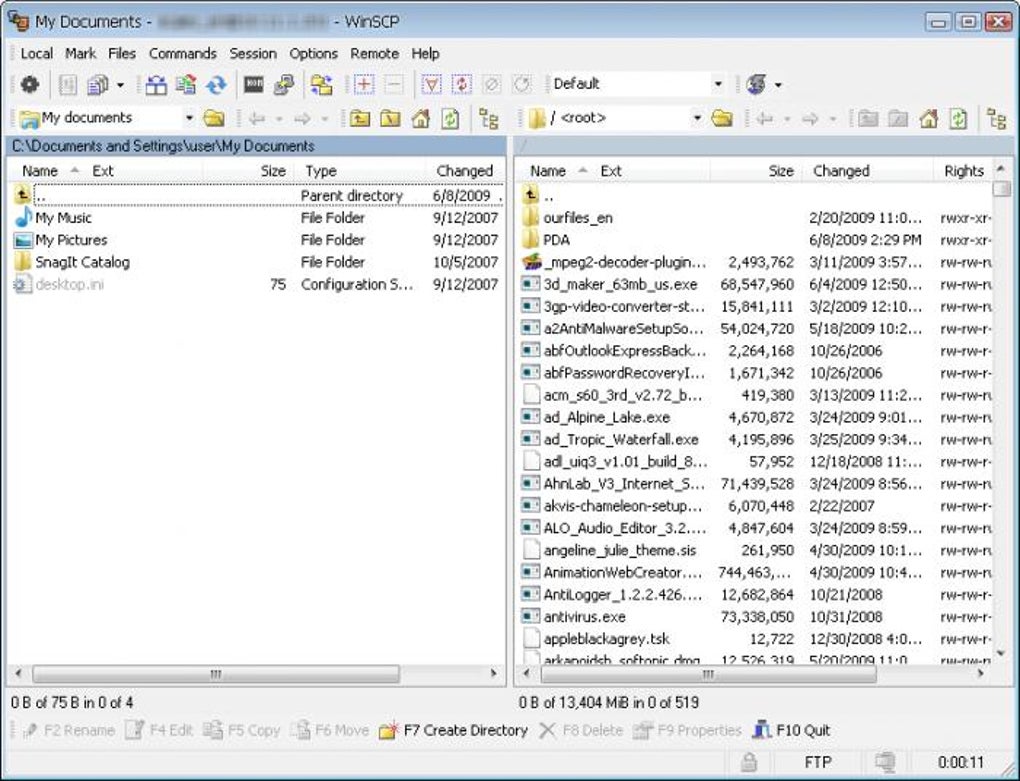Click remote panel Back arrow
Screen dimensions: 1020x781
point(764,118)
